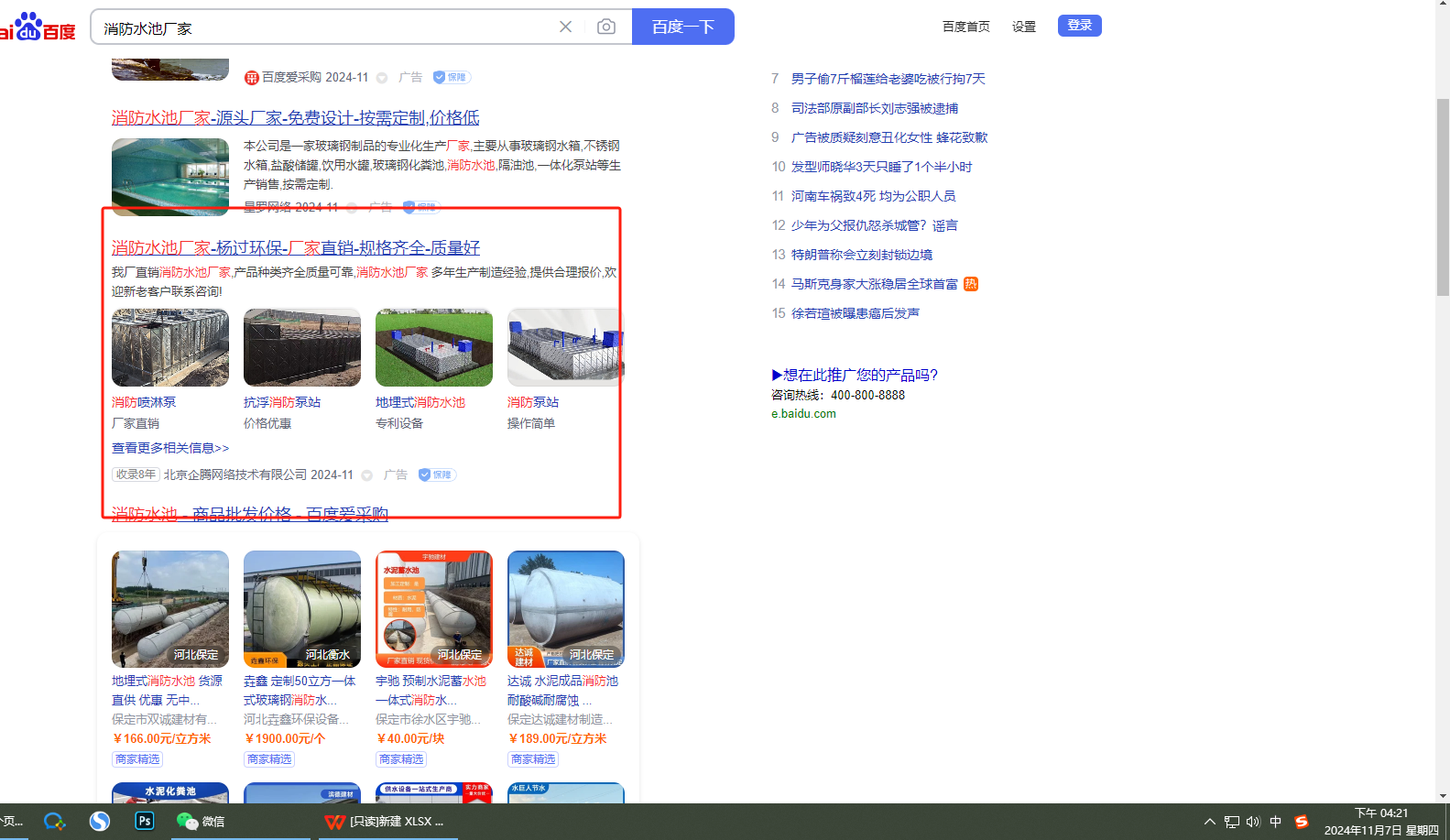Toggle the 中 input language indicator
Screen dimensions: 1450x840
pos(1276,822)
